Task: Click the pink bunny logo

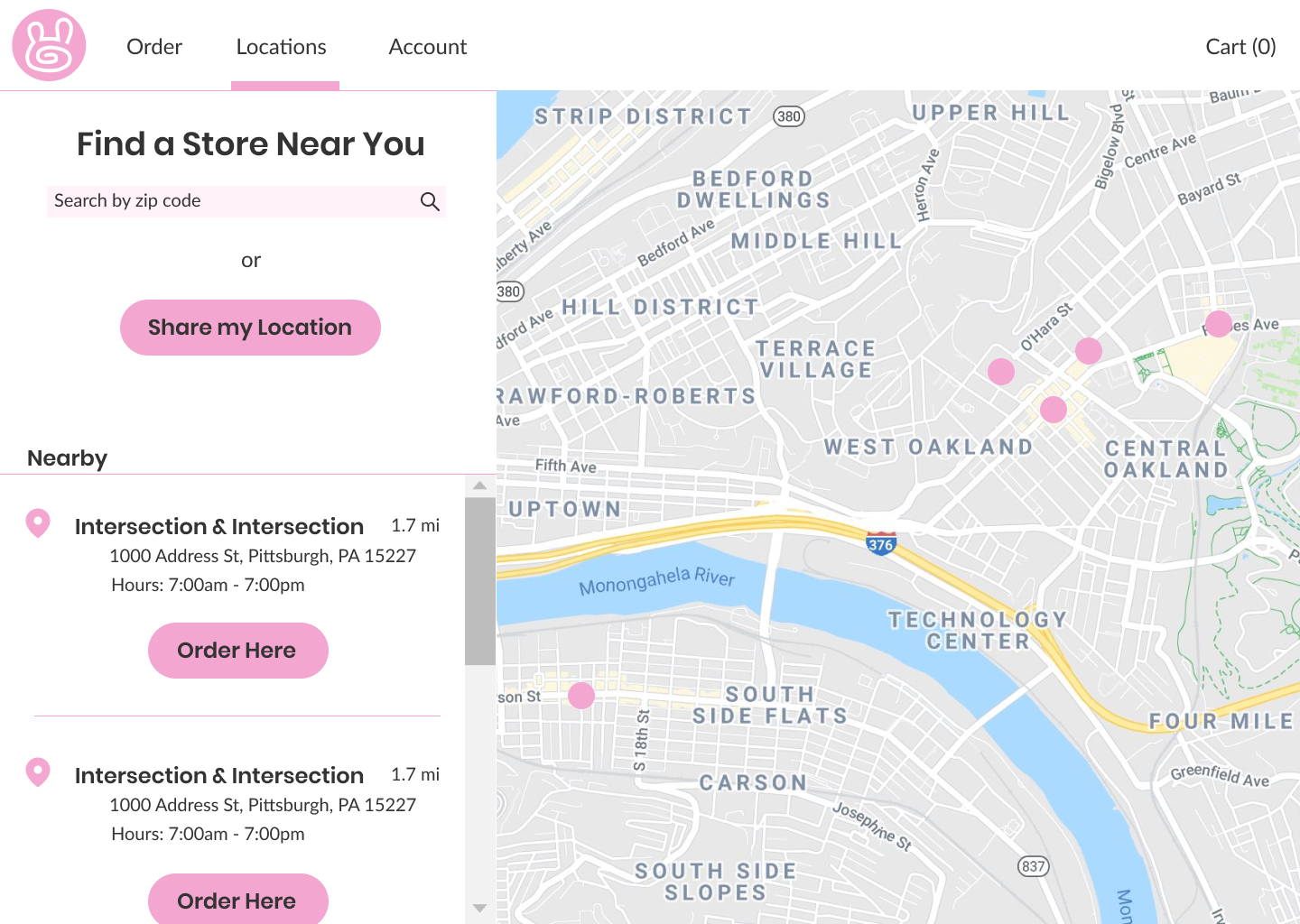Action: tap(49, 45)
